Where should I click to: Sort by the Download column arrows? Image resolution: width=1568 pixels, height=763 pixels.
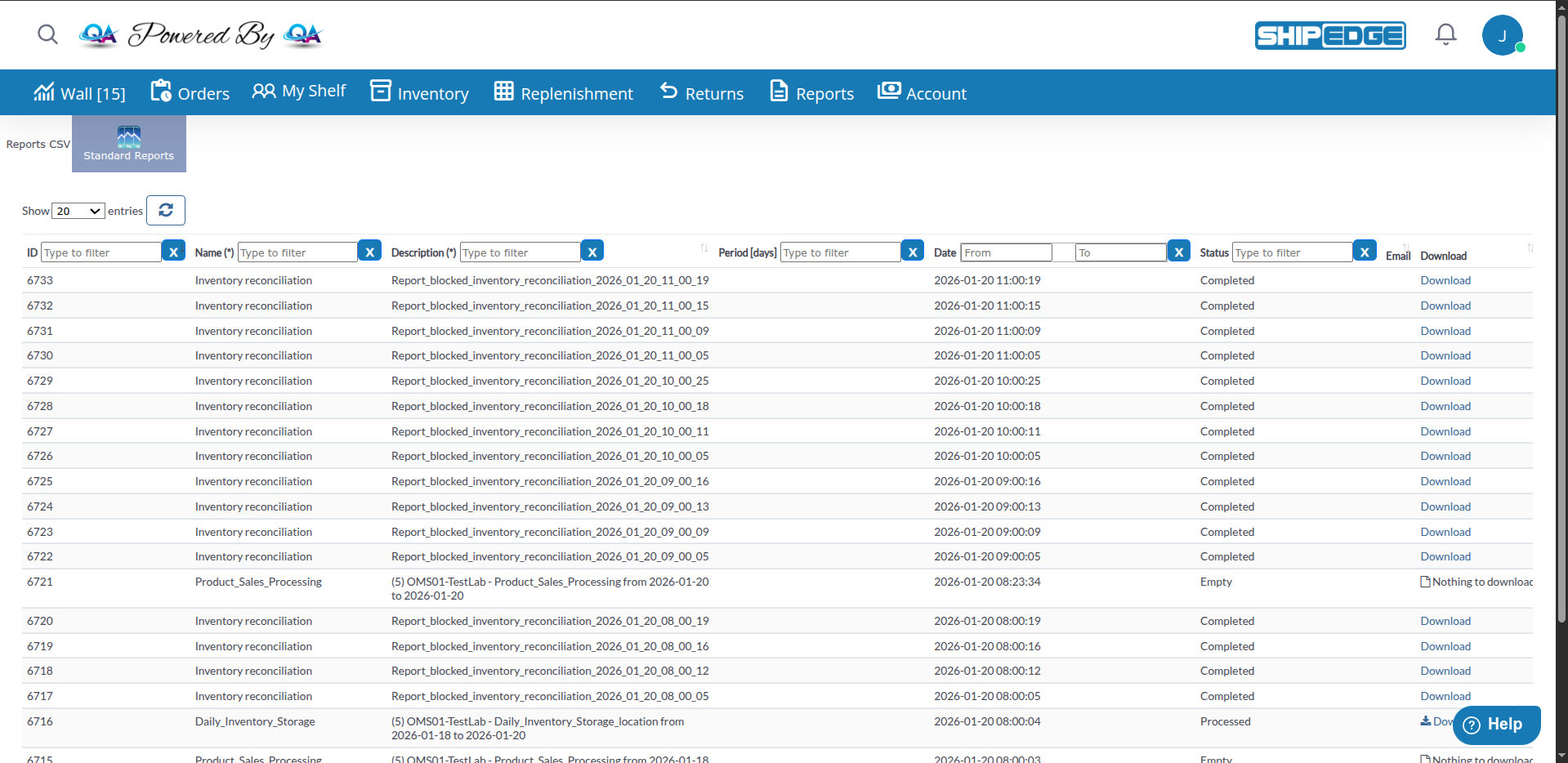click(1529, 248)
